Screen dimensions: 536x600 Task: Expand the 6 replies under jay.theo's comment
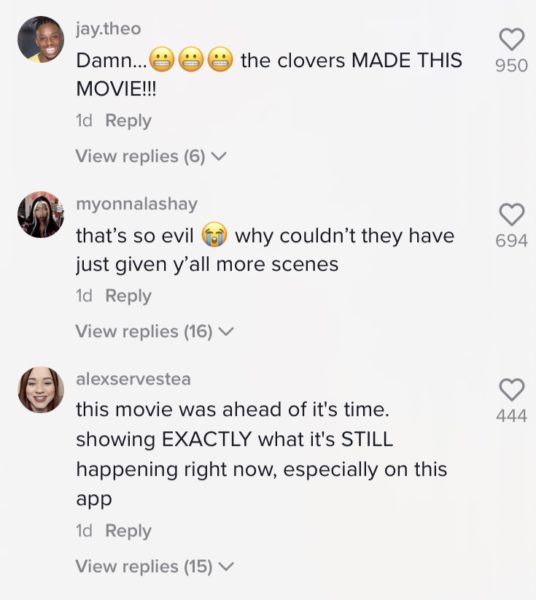(x=151, y=156)
